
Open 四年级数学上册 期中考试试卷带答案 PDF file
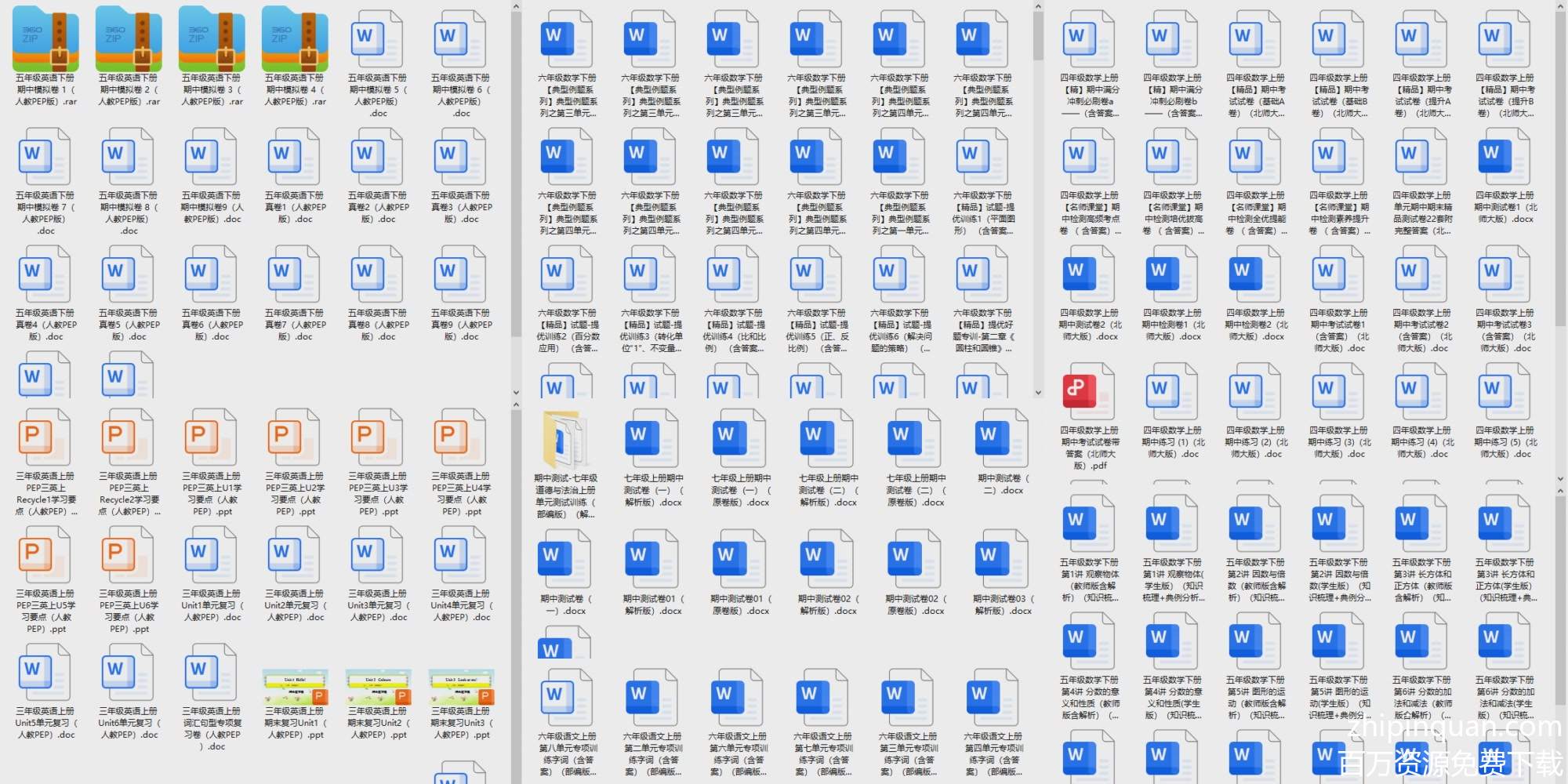pos(1089,392)
